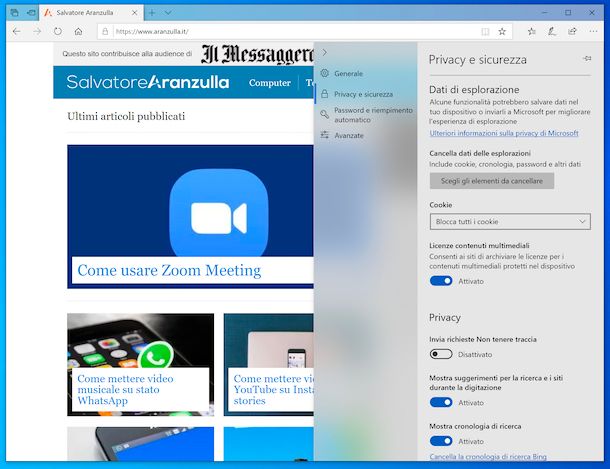Click the Privacy lock icon
This screenshot has width=610, height=469.
tap(324, 94)
